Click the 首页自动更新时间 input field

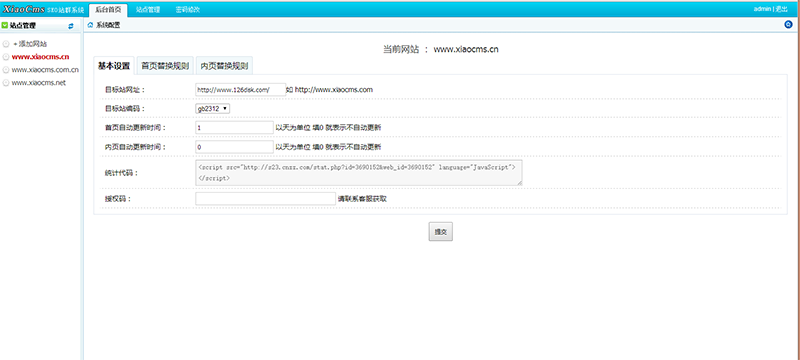(x=234, y=127)
